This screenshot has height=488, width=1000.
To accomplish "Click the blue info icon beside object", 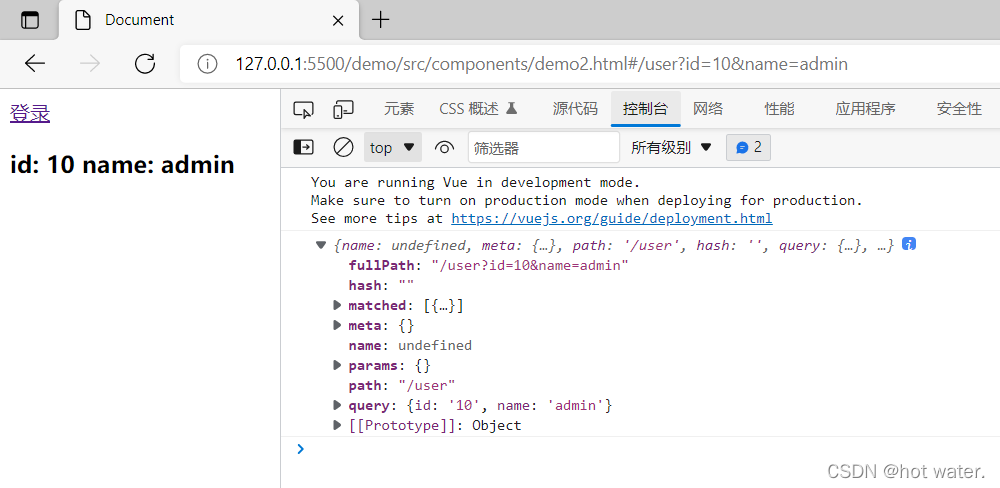I will (x=909, y=244).
